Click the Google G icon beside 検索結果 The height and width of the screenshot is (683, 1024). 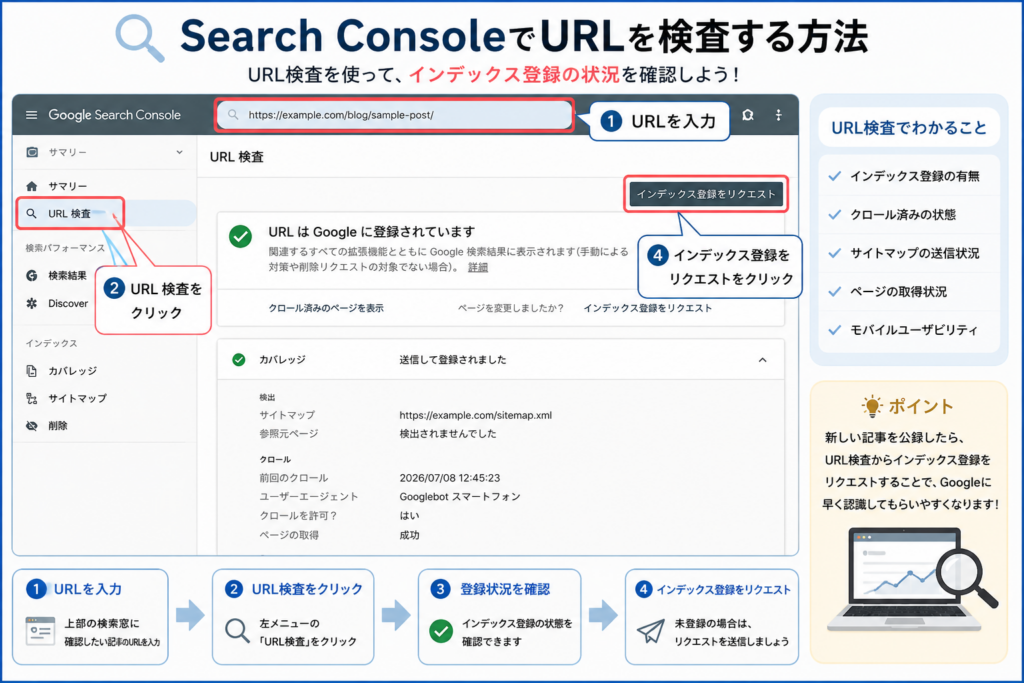[x=31, y=276]
